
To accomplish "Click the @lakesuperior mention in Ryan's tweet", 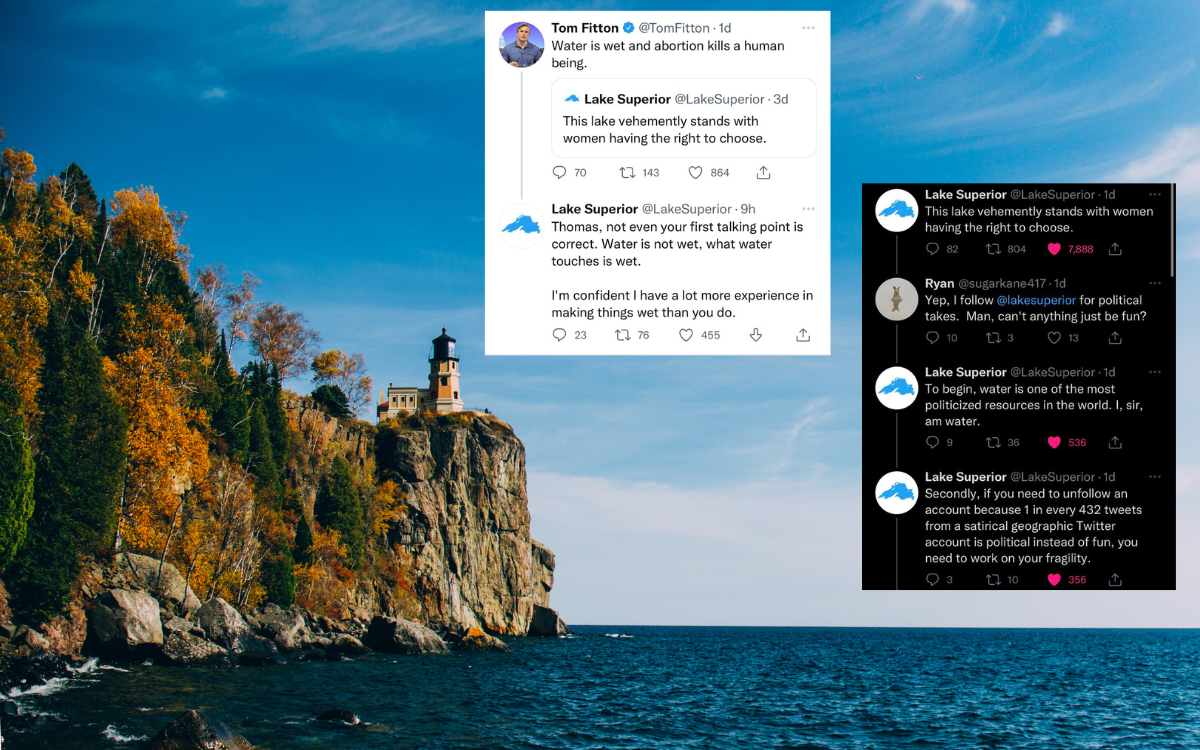I will click(x=1036, y=300).
